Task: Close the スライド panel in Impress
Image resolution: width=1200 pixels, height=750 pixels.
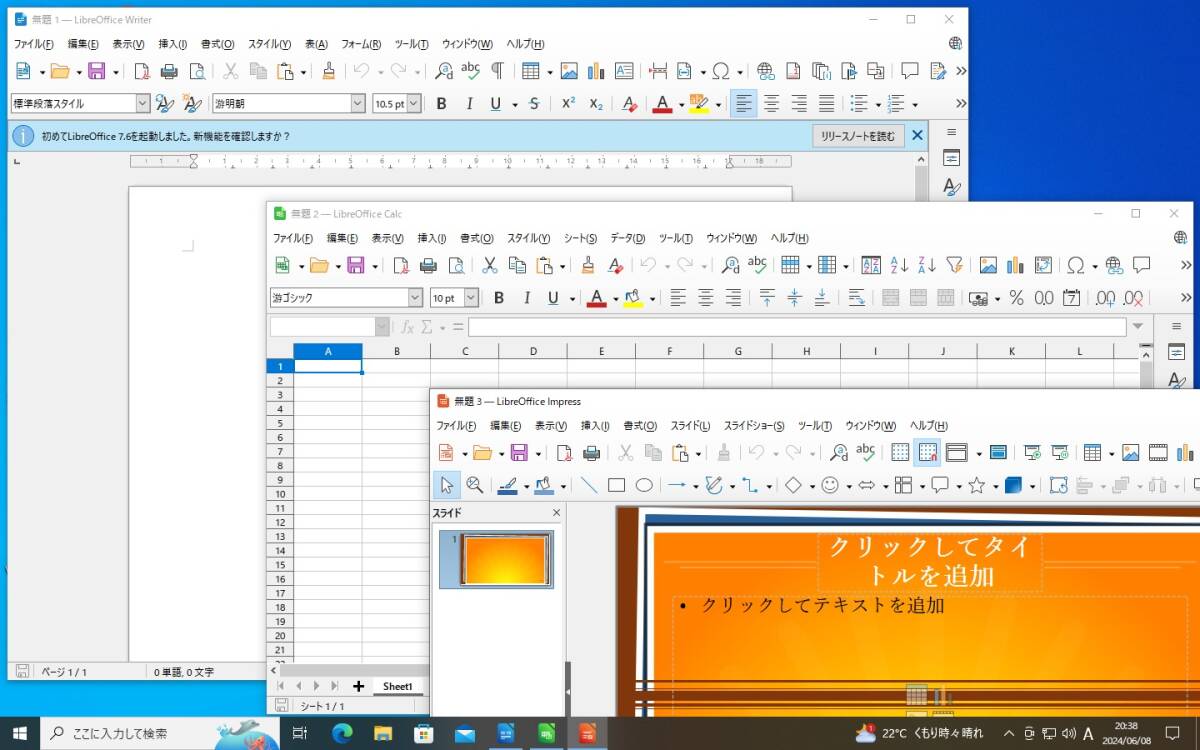Action: pyautogui.click(x=557, y=513)
